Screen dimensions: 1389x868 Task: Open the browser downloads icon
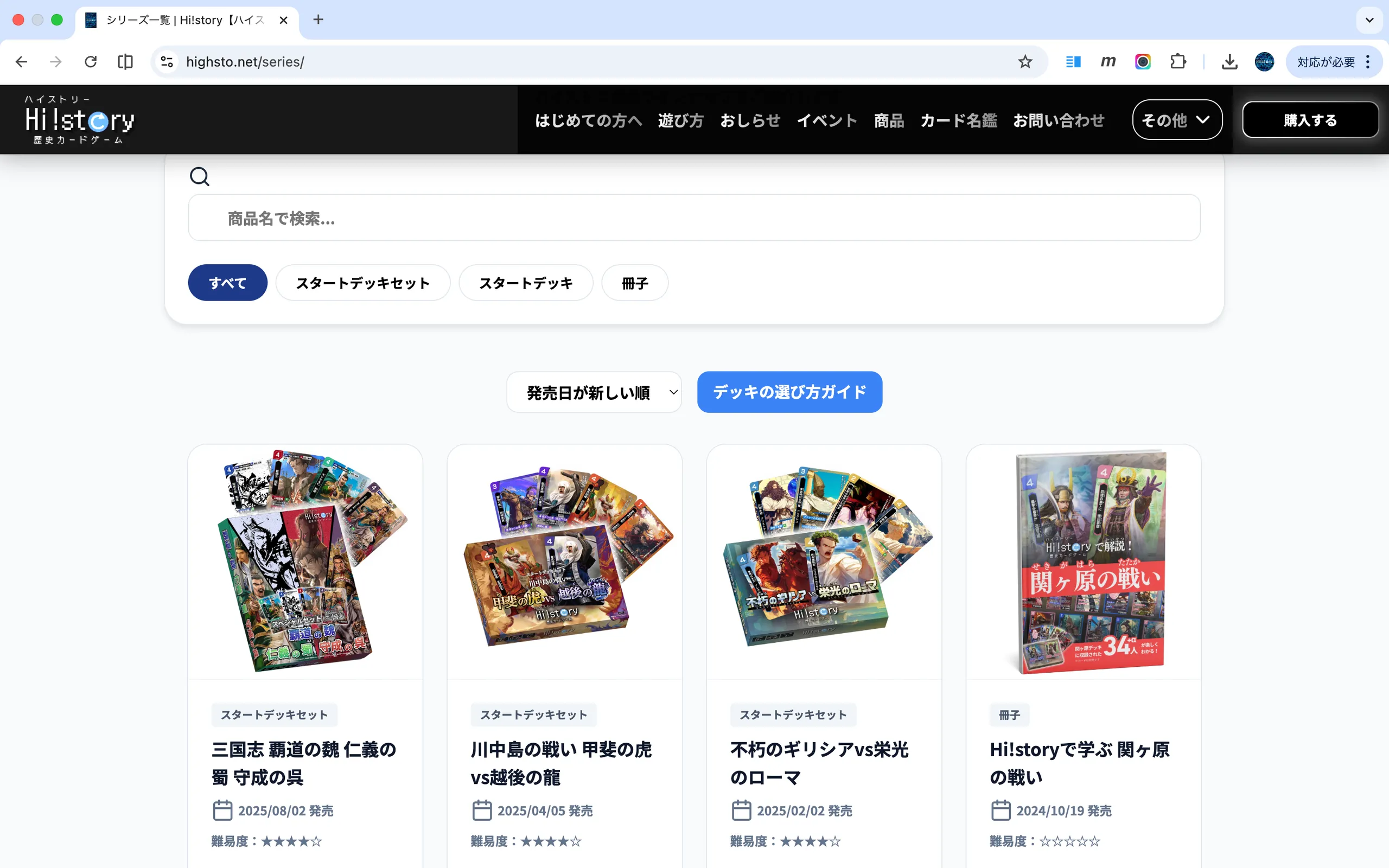(x=1229, y=61)
